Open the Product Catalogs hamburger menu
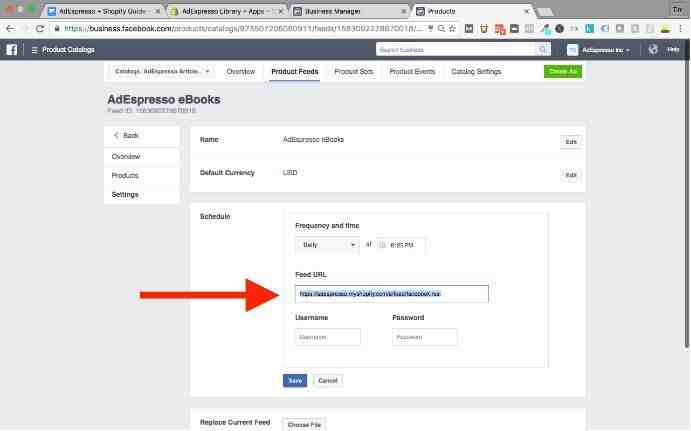Screen dimensions: 691x431 coord(34,50)
